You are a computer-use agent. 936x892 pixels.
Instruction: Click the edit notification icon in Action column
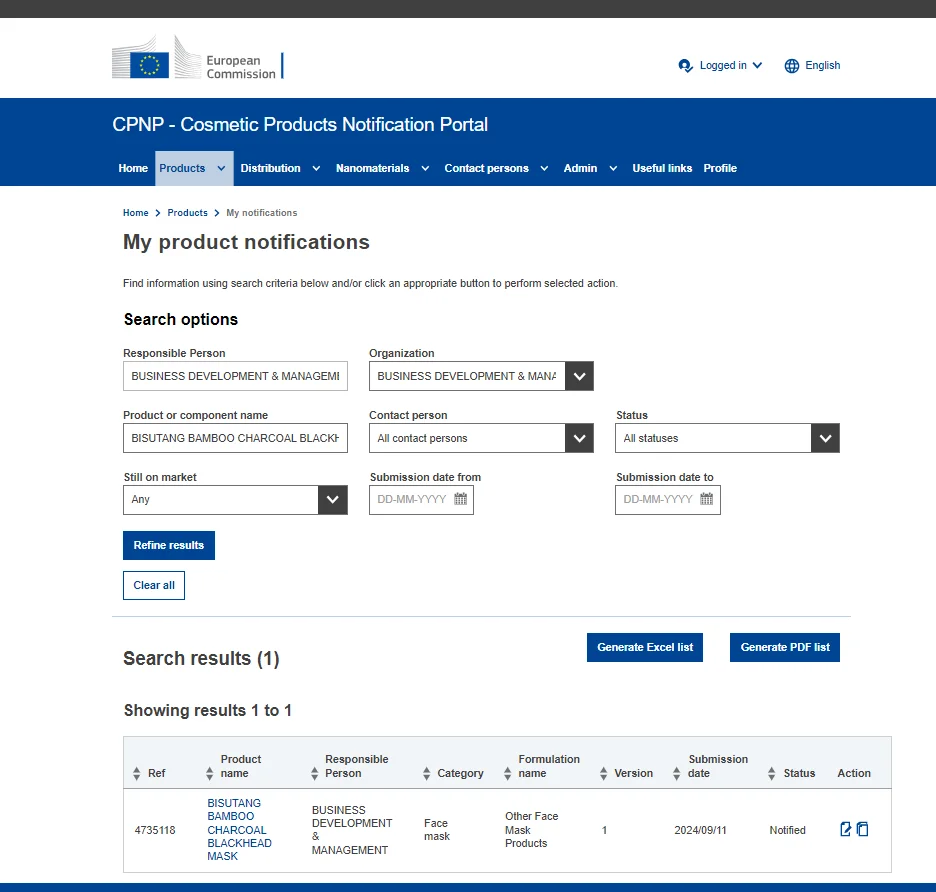tap(846, 829)
